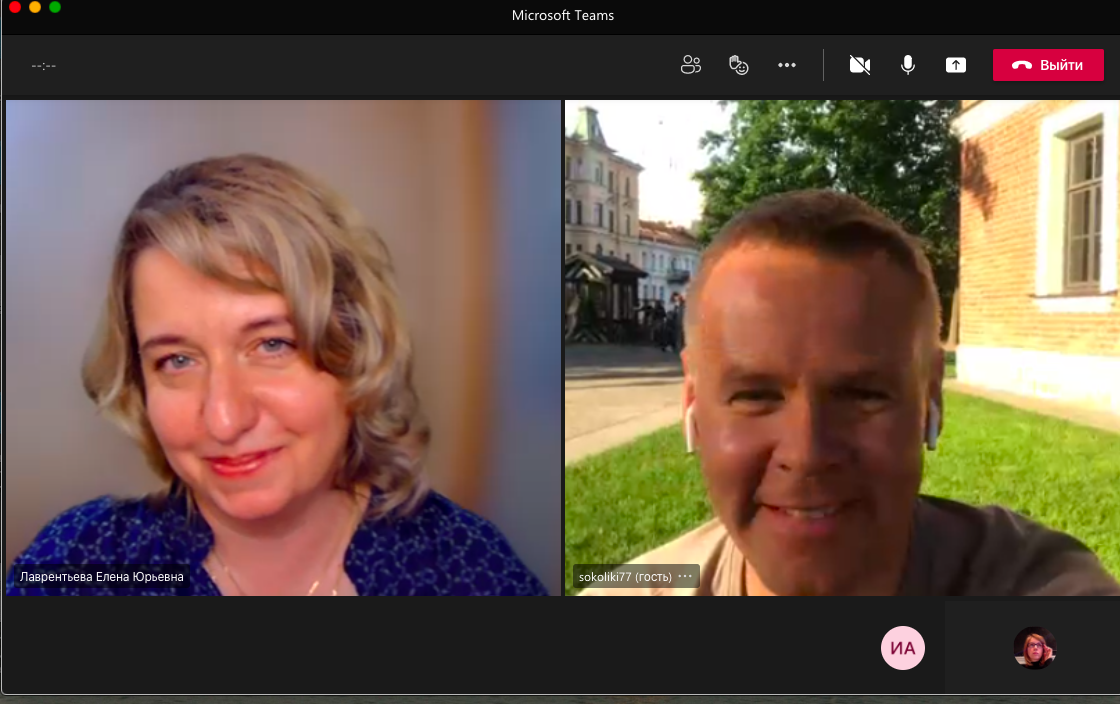Click the Microsoft Teams window title
This screenshot has height=704, width=1120.
pos(562,15)
